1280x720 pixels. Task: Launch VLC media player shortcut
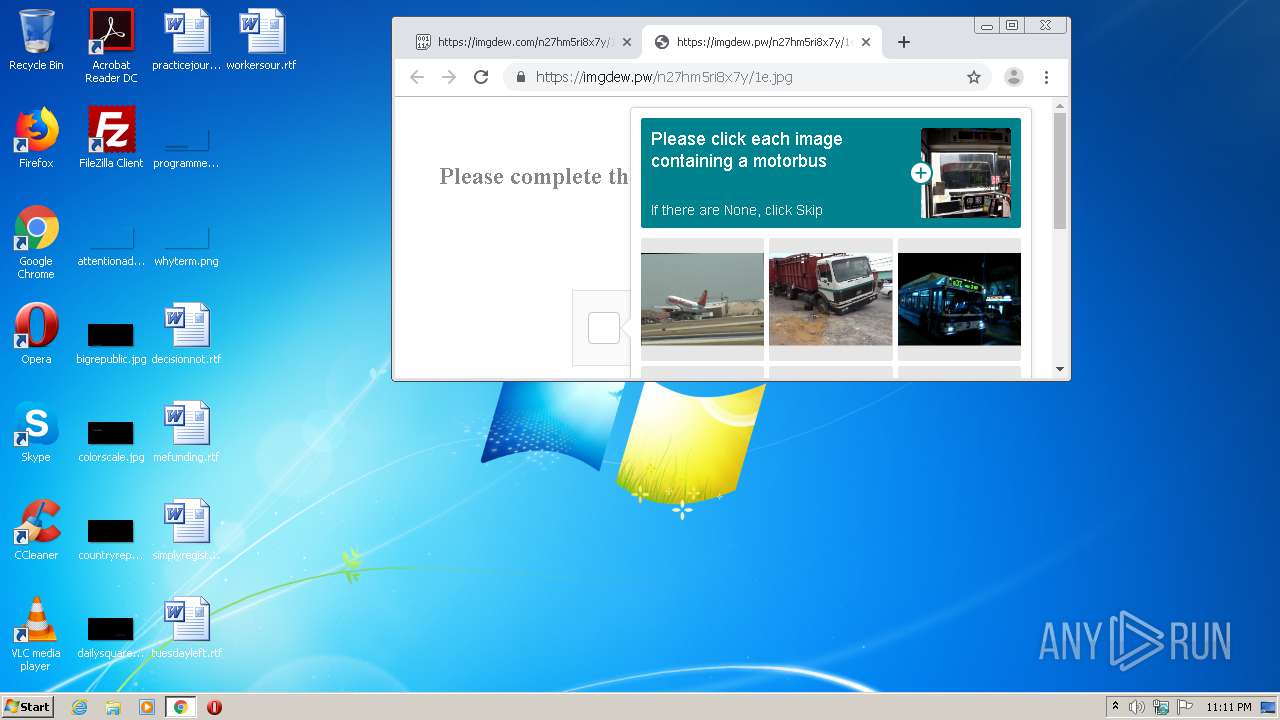click(36, 634)
